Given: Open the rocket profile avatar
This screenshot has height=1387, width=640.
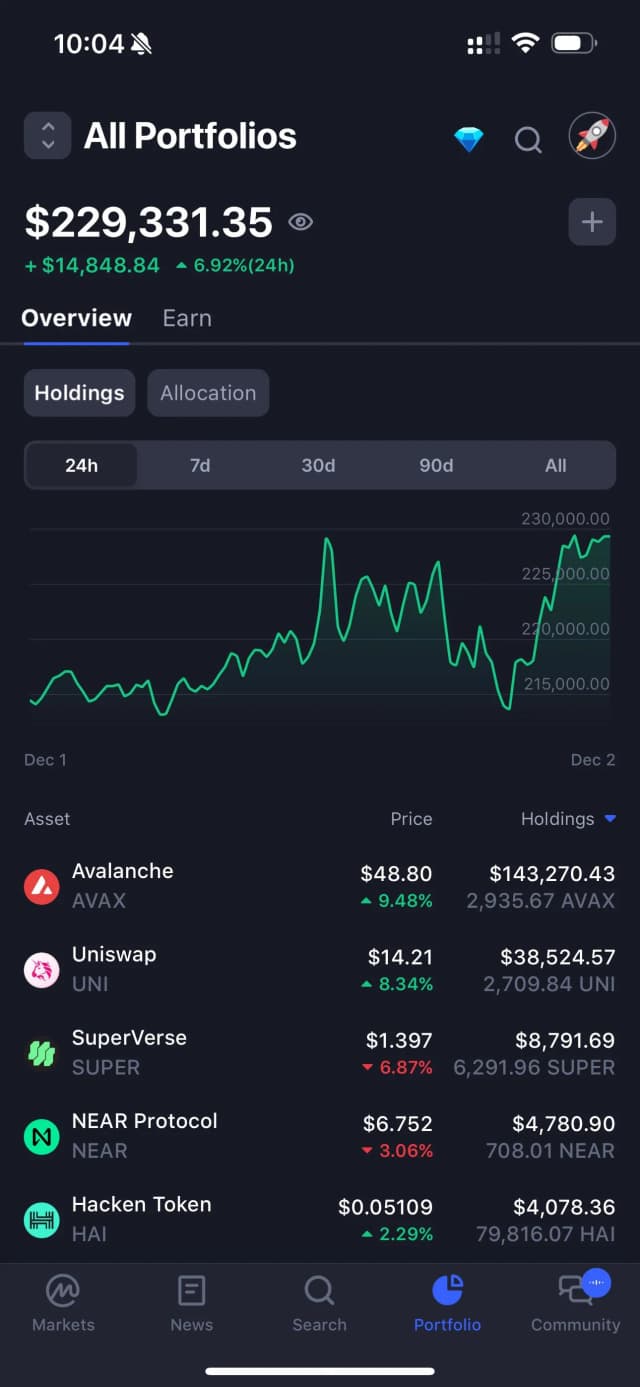Looking at the screenshot, I should click(592, 137).
